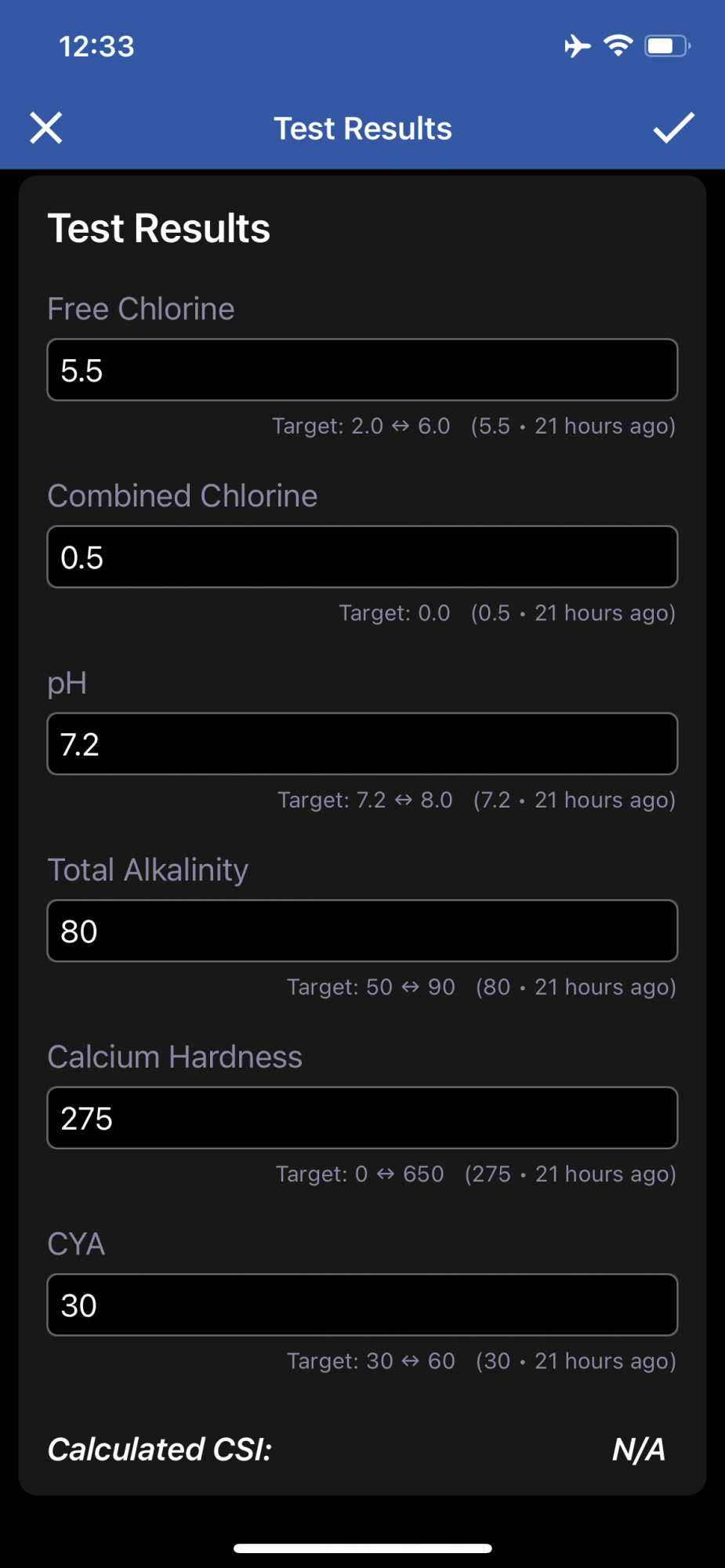The height and width of the screenshot is (1568, 725).
Task: Tap the Test Results navigation title
Action: [363, 129]
